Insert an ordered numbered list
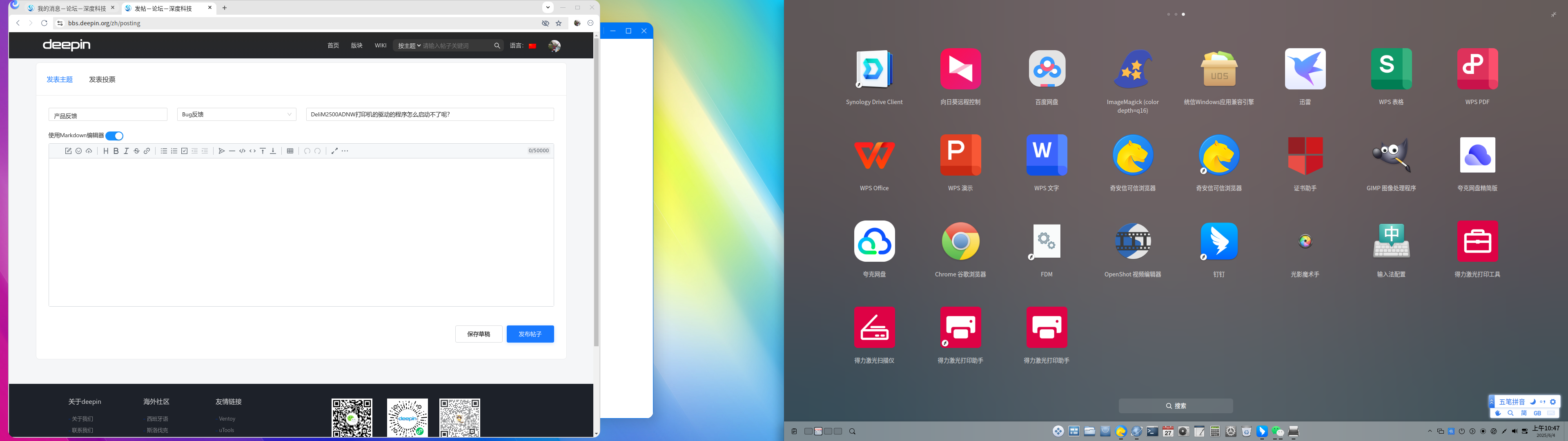 click(x=174, y=151)
